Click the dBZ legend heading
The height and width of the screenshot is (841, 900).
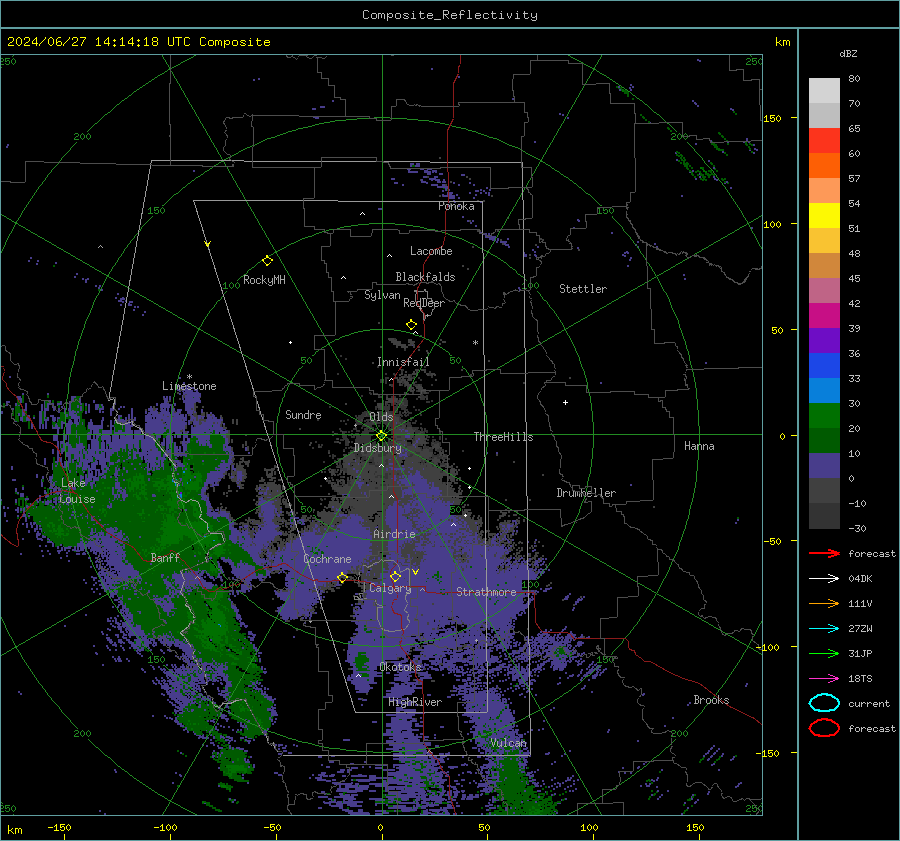(x=848, y=53)
